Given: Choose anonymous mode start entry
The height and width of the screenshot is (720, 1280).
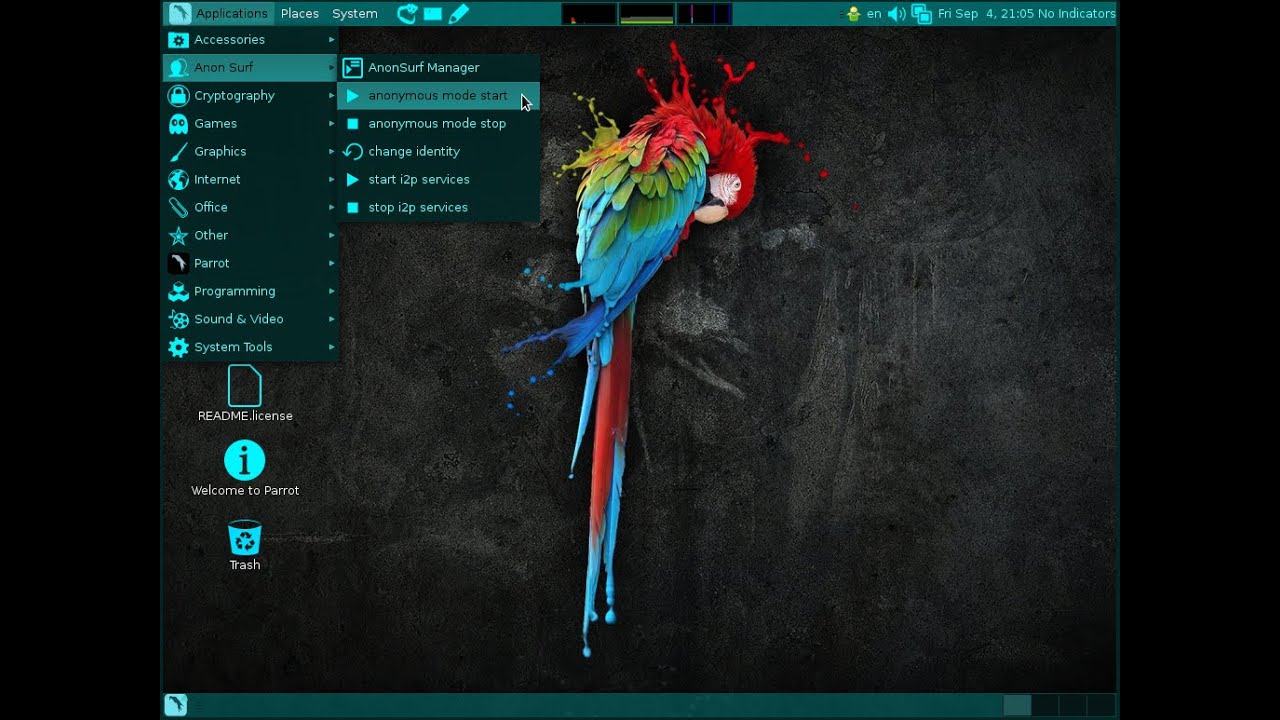Looking at the screenshot, I should pyautogui.click(x=439, y=96).
